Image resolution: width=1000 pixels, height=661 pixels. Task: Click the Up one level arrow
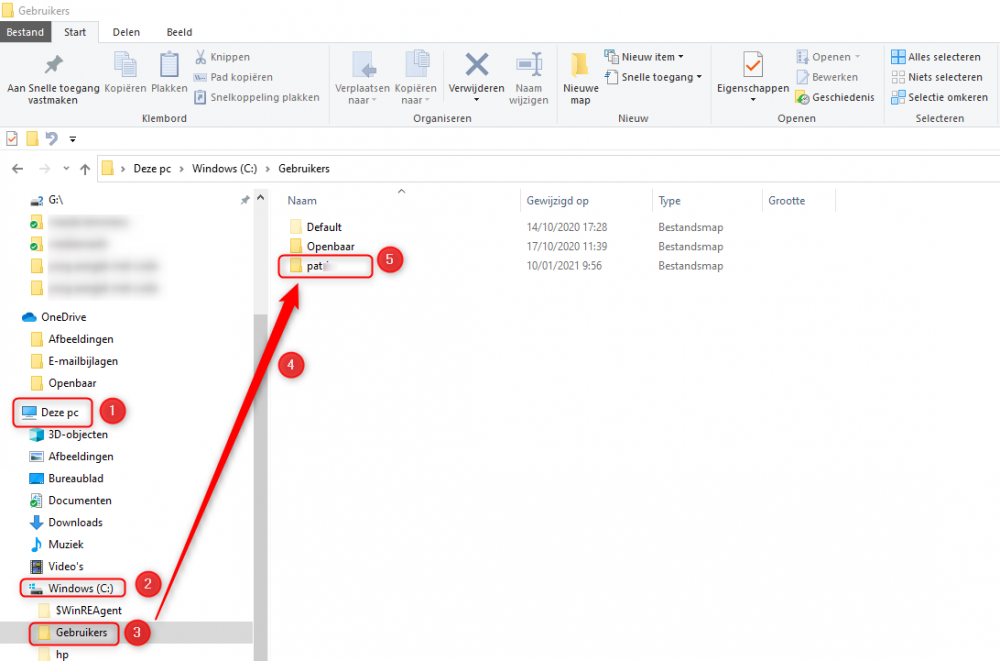coord(85,169)
